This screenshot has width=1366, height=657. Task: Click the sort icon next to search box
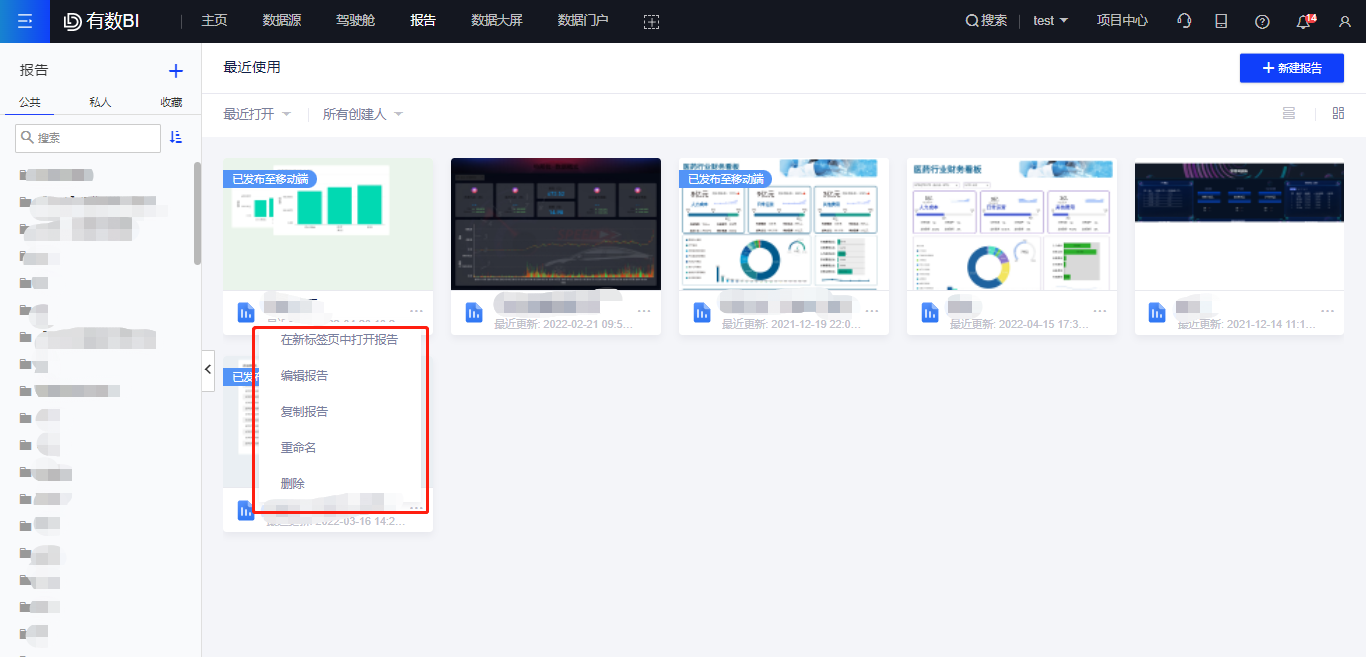coord(176,138)
